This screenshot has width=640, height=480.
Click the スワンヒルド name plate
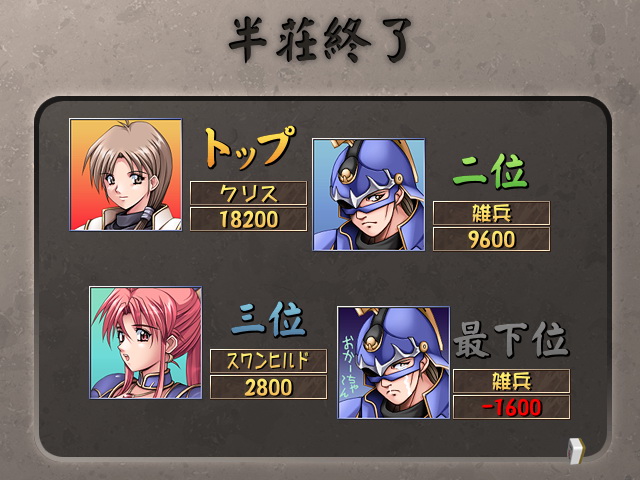pos(268,361)
